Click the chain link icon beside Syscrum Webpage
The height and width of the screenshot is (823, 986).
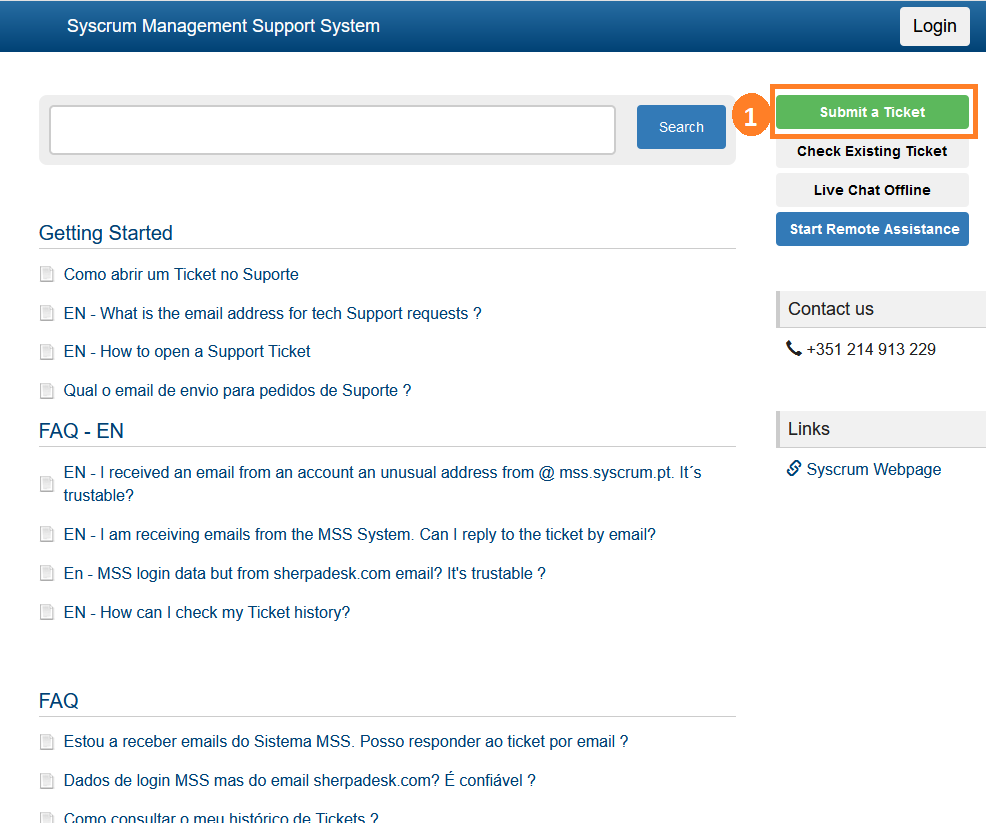794,469
